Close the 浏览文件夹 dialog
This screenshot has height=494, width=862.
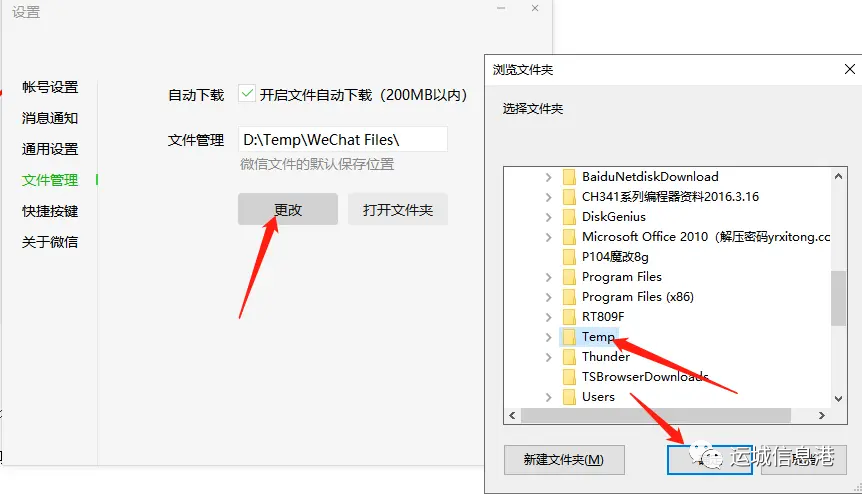tap(849, 69)
